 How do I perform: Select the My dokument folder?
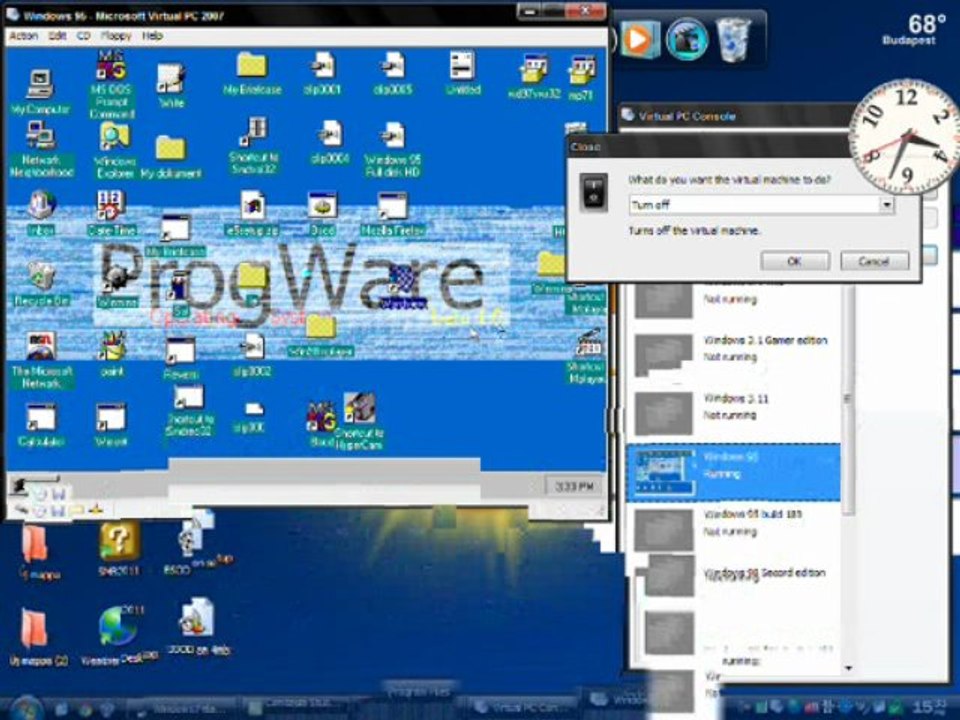(171, 158)
